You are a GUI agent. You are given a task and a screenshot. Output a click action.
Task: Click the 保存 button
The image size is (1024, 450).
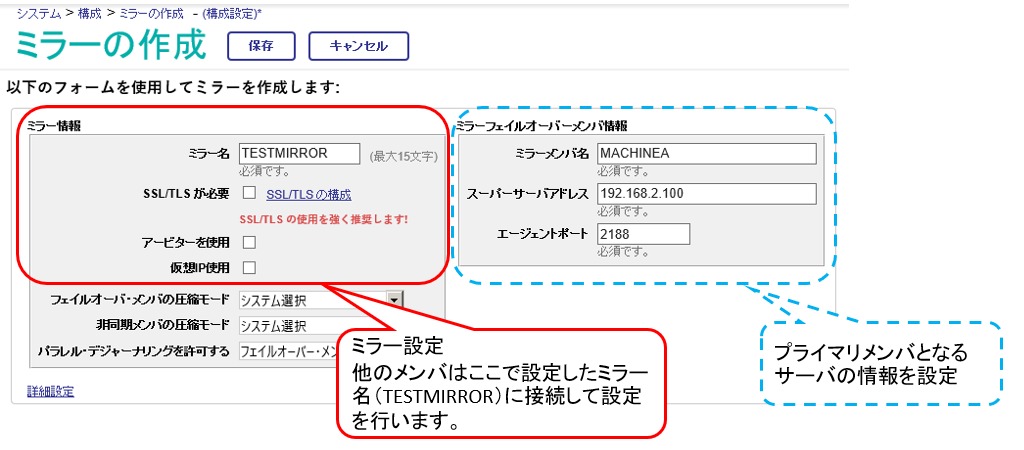coord(261,46)
